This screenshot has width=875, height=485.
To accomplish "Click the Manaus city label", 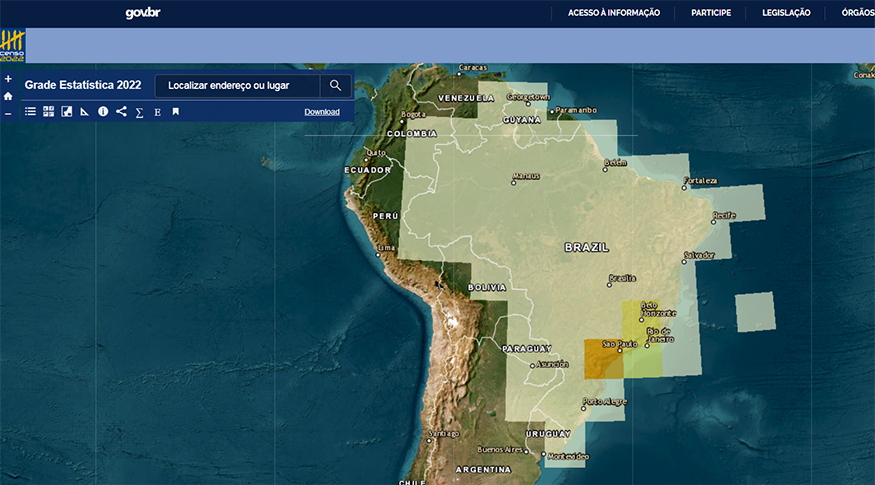I will click(x=526, y=176).
